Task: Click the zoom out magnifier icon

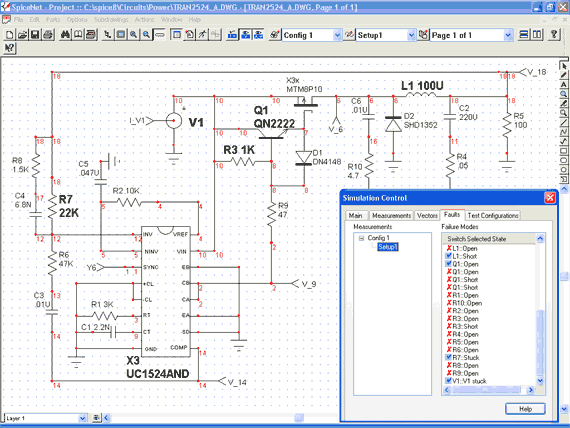Action: (x=146, y=35)
